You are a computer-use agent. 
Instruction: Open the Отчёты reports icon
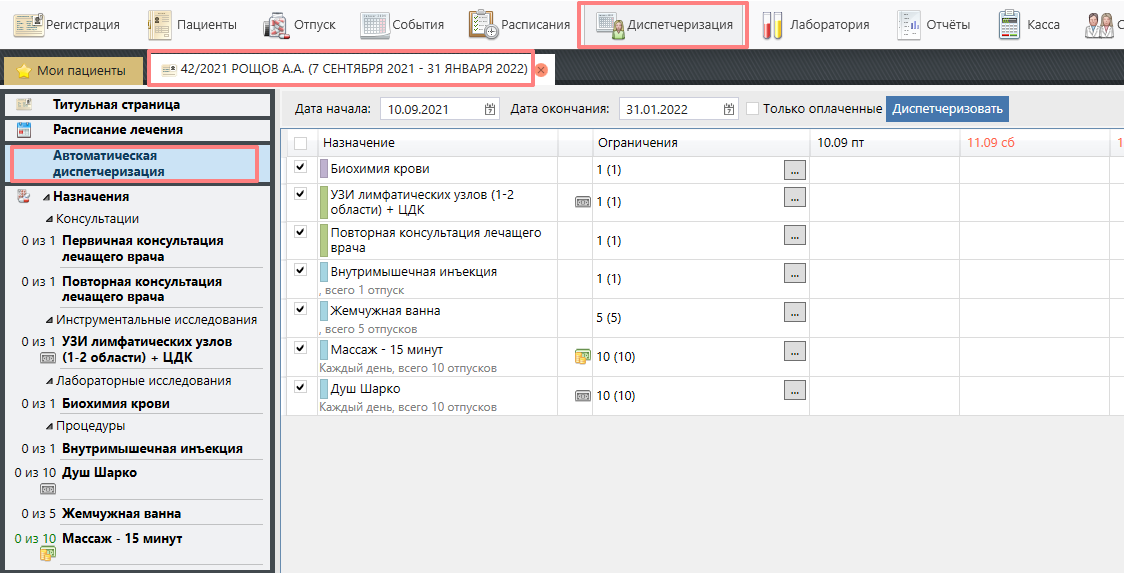(x=908, y=25)
